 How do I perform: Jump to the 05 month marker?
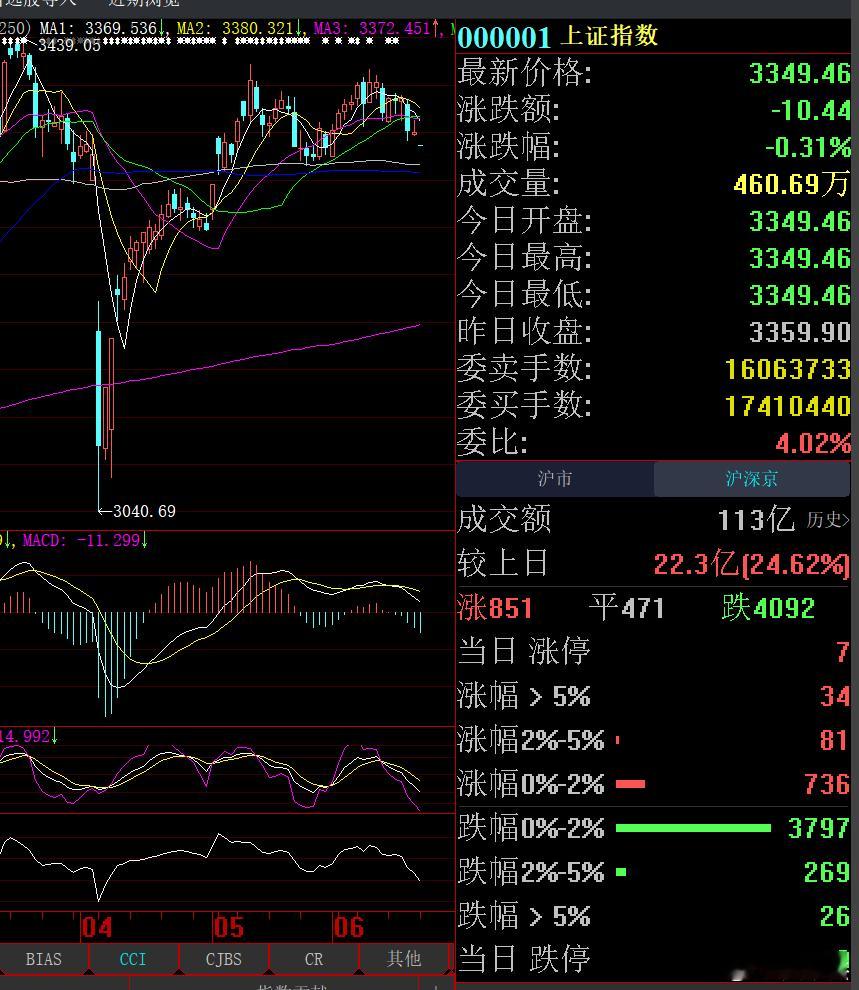pos(228,927)
